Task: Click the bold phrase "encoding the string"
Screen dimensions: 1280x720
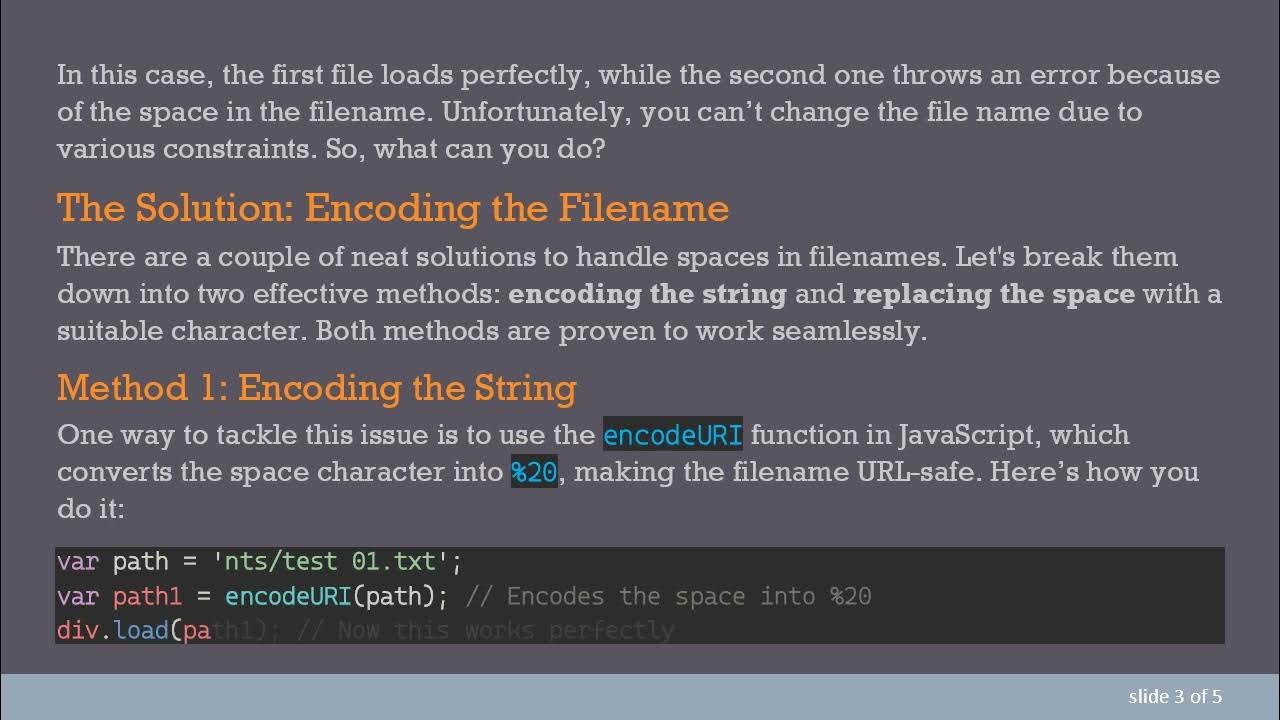Action: (647, 295)
